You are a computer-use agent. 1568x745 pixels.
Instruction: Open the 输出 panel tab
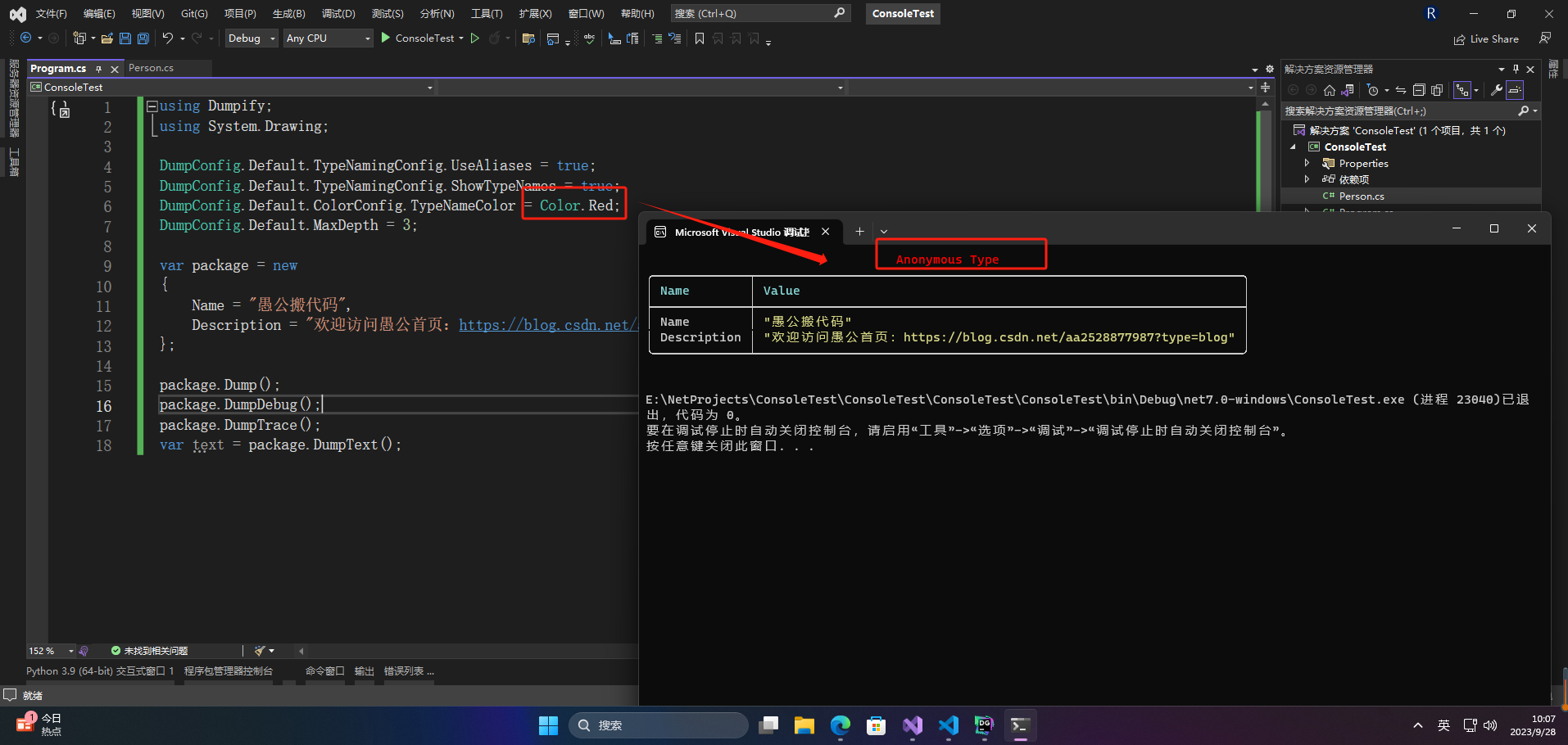pos(365,671)
